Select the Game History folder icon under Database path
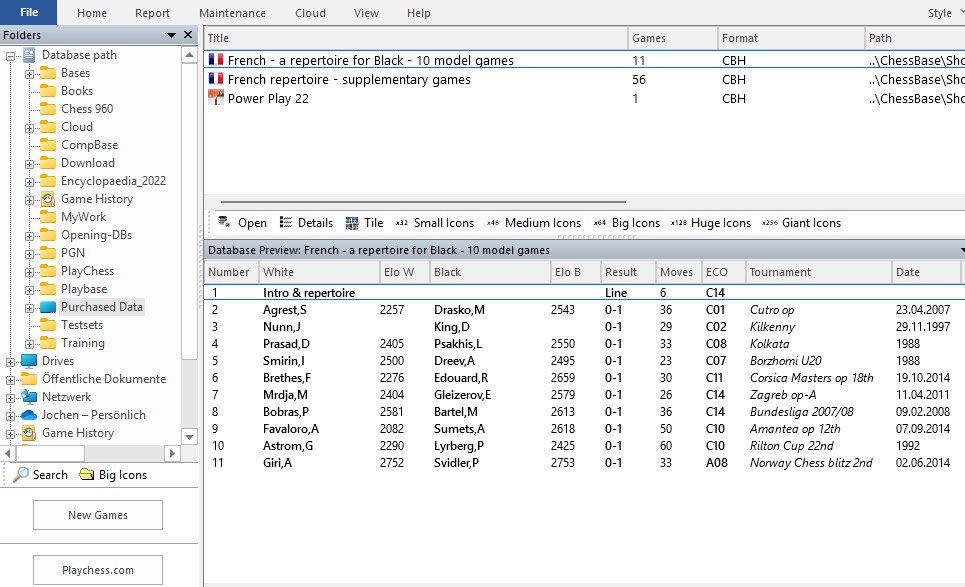The image size is (965, 587). 47,199
